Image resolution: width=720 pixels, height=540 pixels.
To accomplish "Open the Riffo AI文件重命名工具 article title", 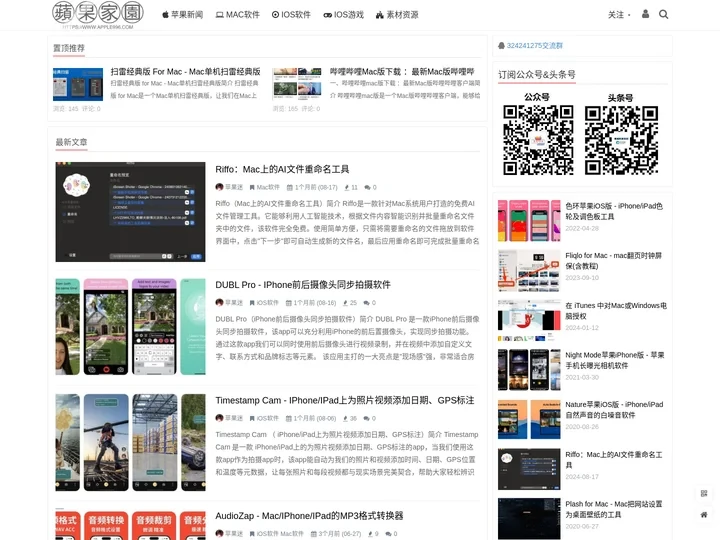I will [282, 169].
